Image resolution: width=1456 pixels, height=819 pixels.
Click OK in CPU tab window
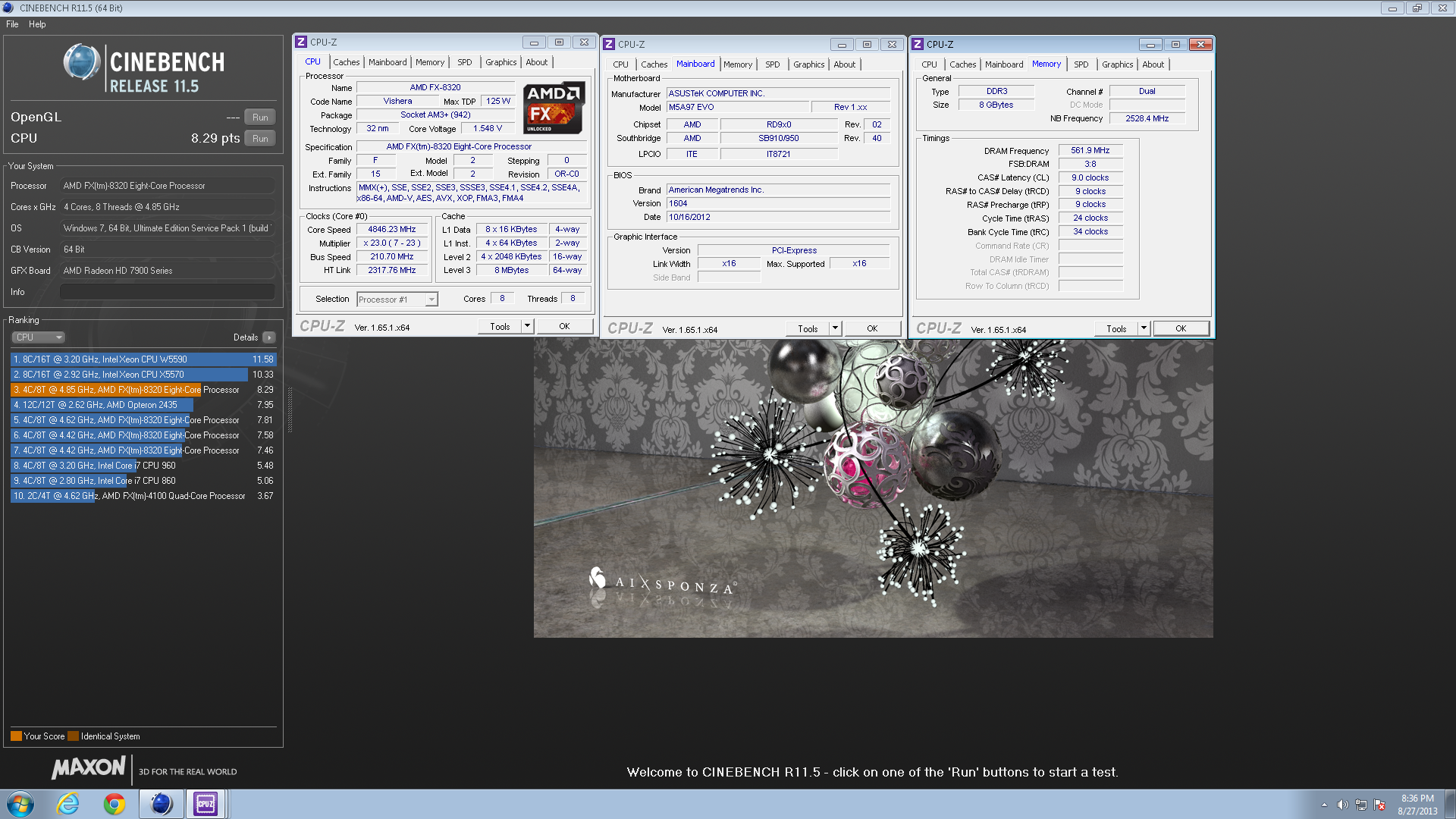(x=564, y=326)
